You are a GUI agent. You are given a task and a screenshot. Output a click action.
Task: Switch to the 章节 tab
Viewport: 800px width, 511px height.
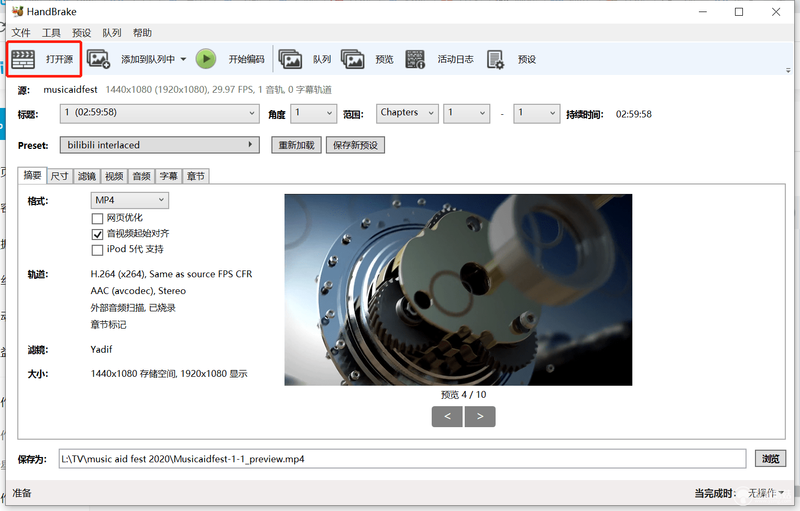(195, 176)
